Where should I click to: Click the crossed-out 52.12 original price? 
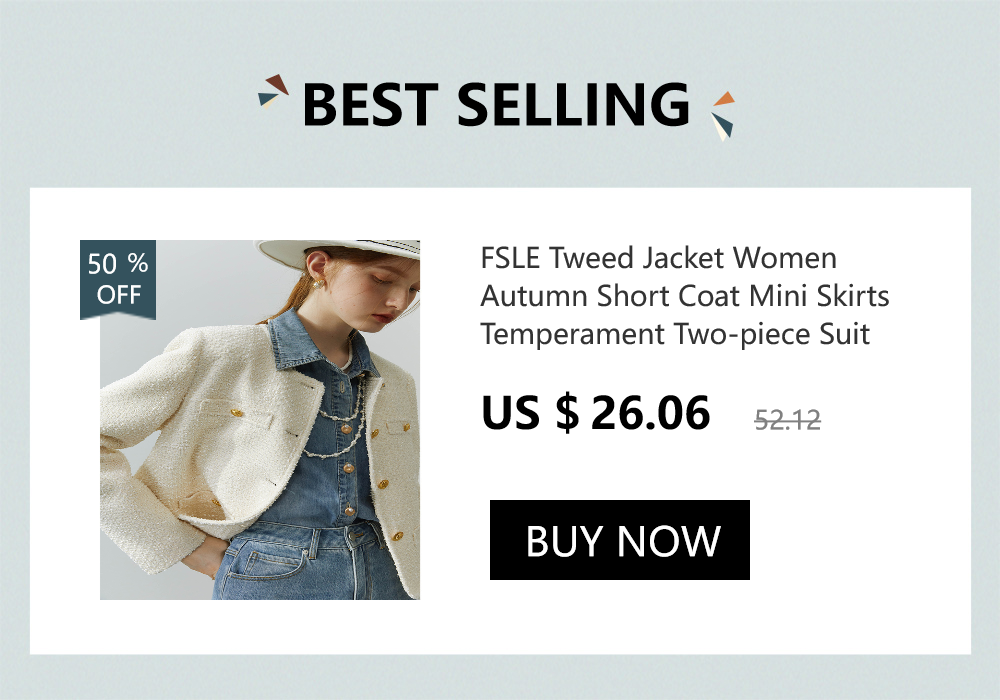(787, 419)
